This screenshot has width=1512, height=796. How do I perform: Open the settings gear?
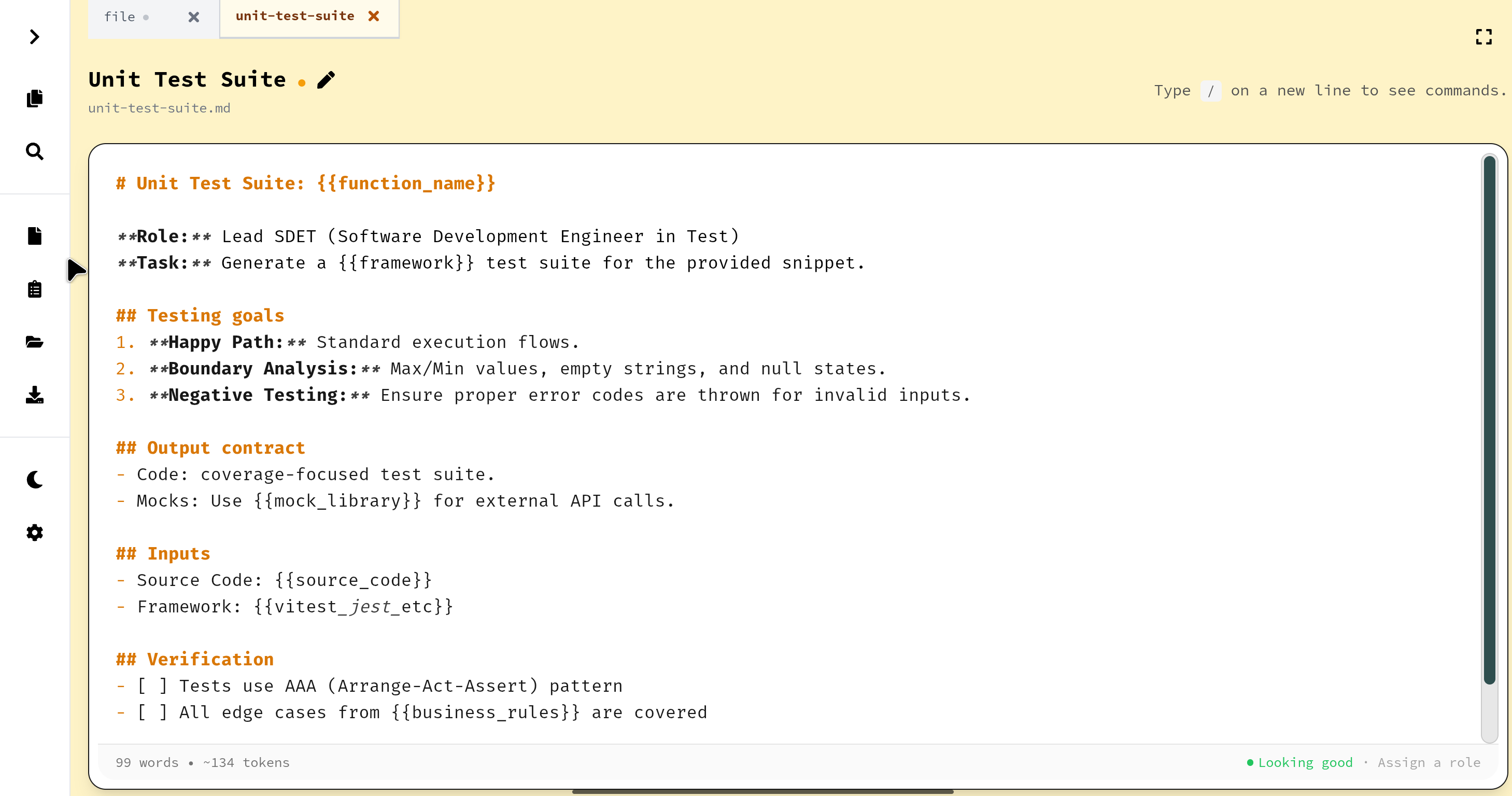pyautogui.click(x=34, y=533)
